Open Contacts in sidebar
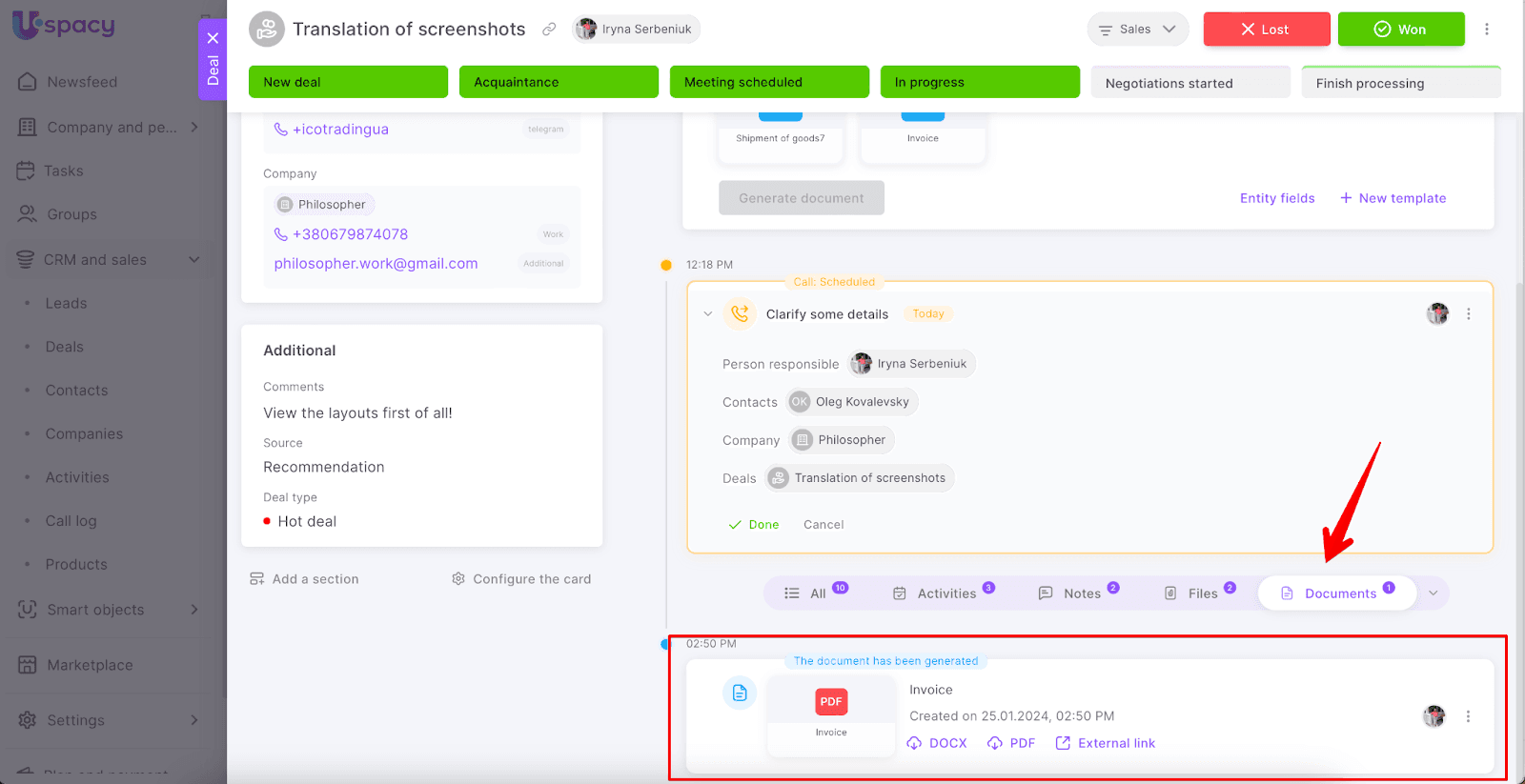Image resolution: width=1525 pixels, height=784 pixels. click(x=76, y=391)
